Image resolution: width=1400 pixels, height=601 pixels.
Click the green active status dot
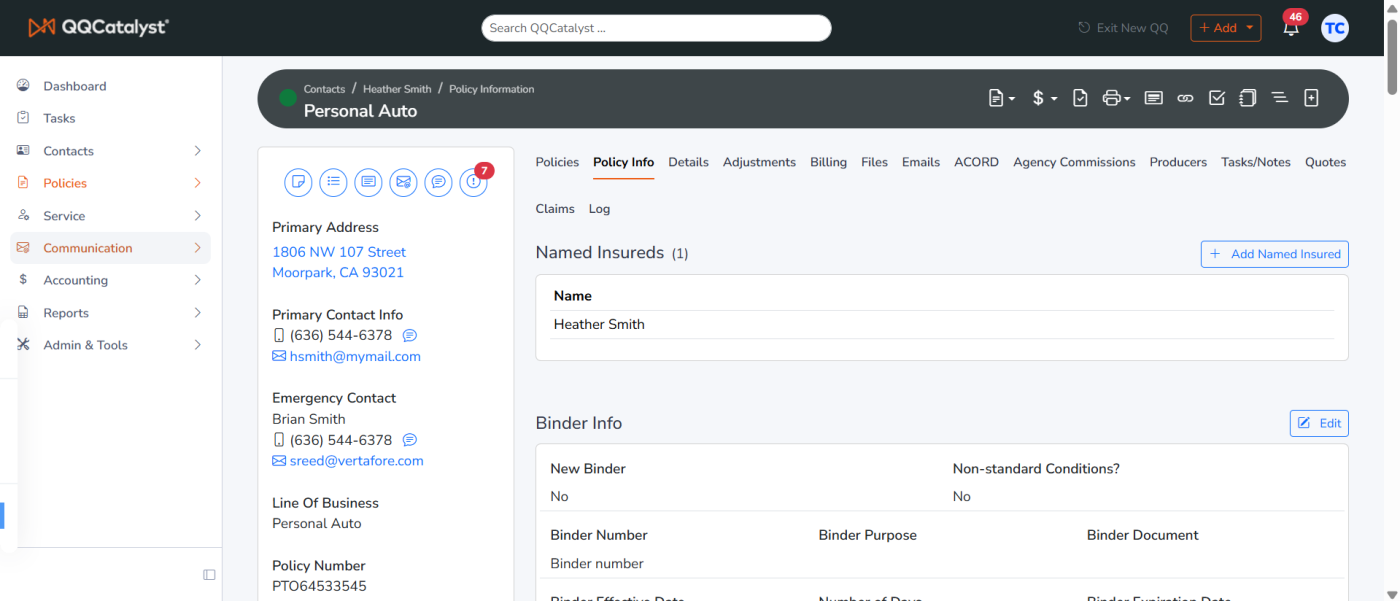[288, 98]
